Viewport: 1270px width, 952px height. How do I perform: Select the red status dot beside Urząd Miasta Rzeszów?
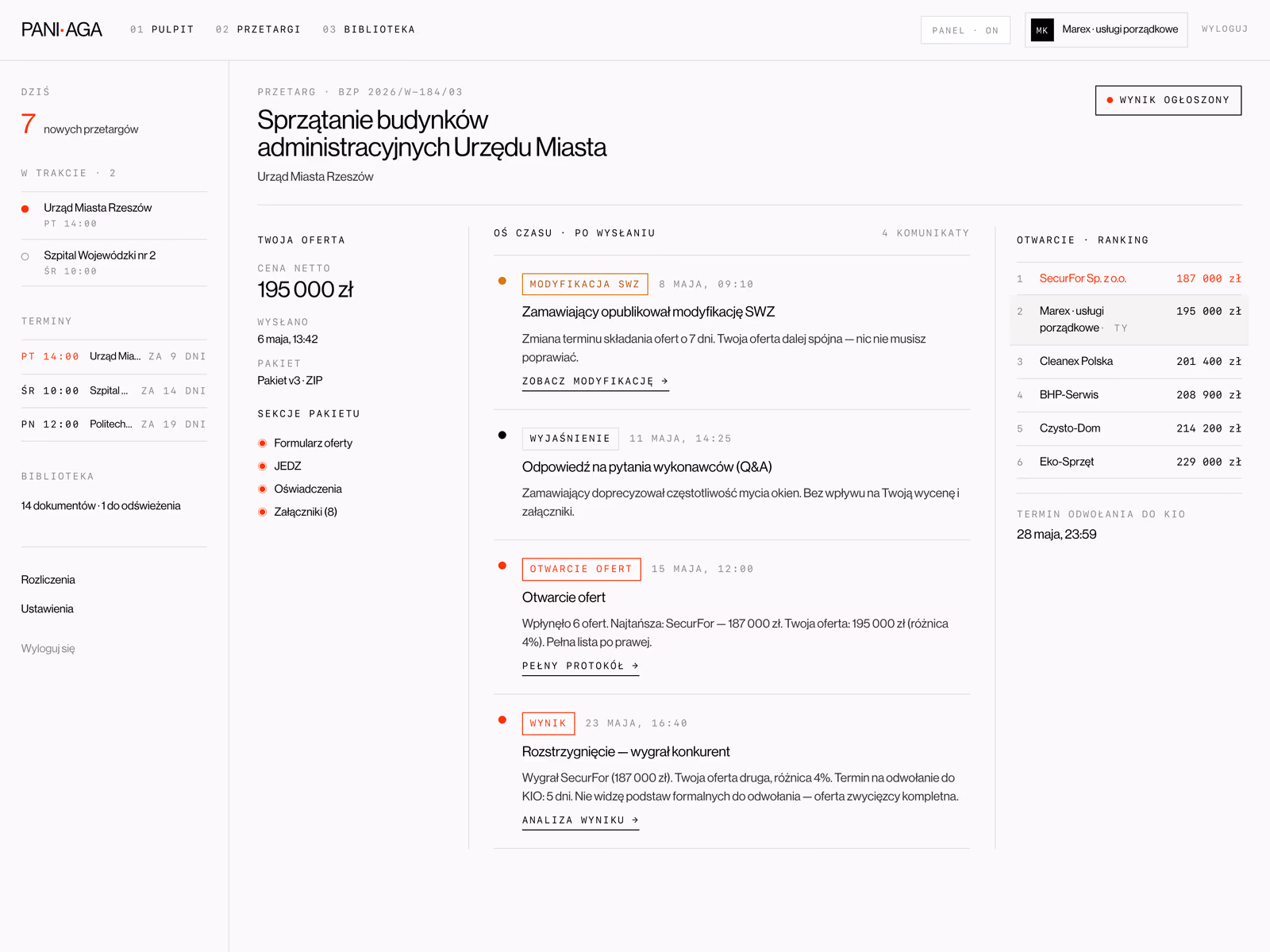coord(25,209)
